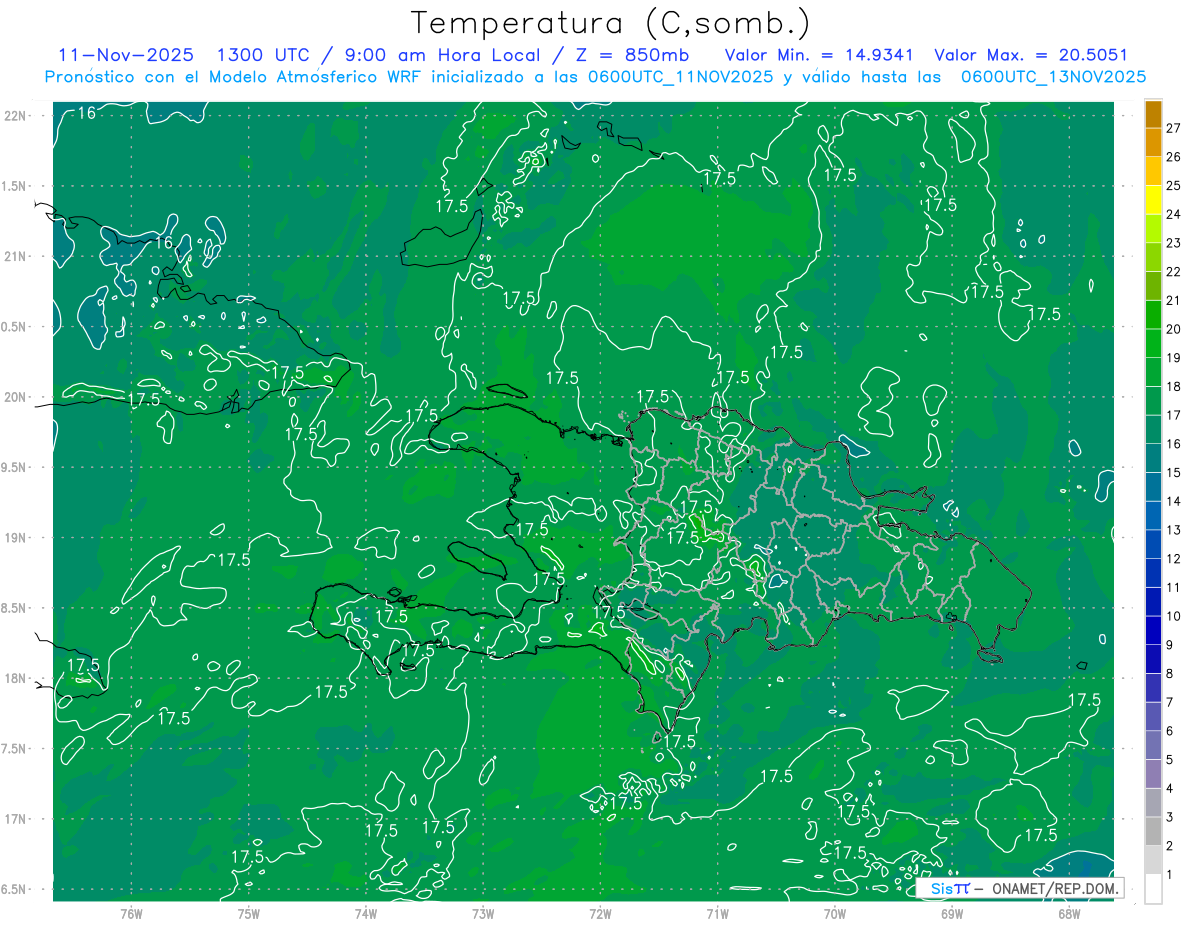Click legend value 3

(1170, 817)
